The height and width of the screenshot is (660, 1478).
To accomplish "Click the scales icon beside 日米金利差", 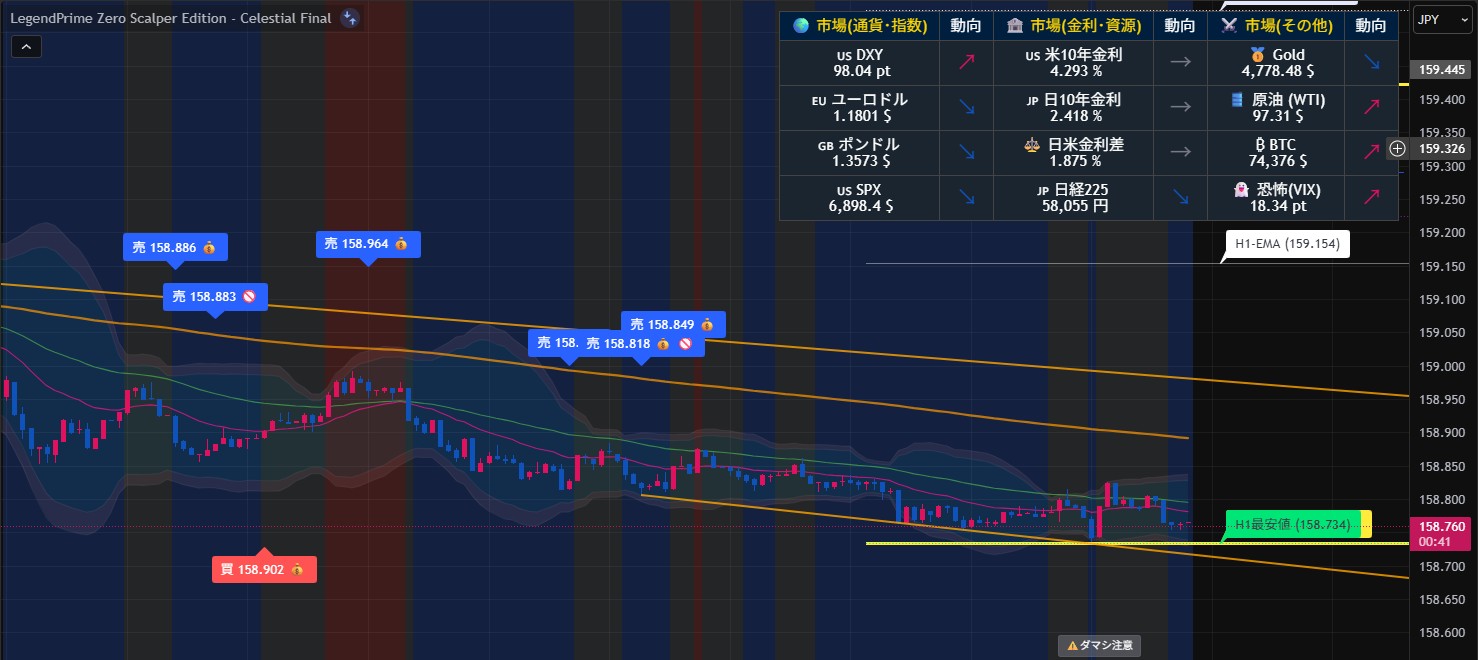I will pyautogui.click(x=1032, y=145).
